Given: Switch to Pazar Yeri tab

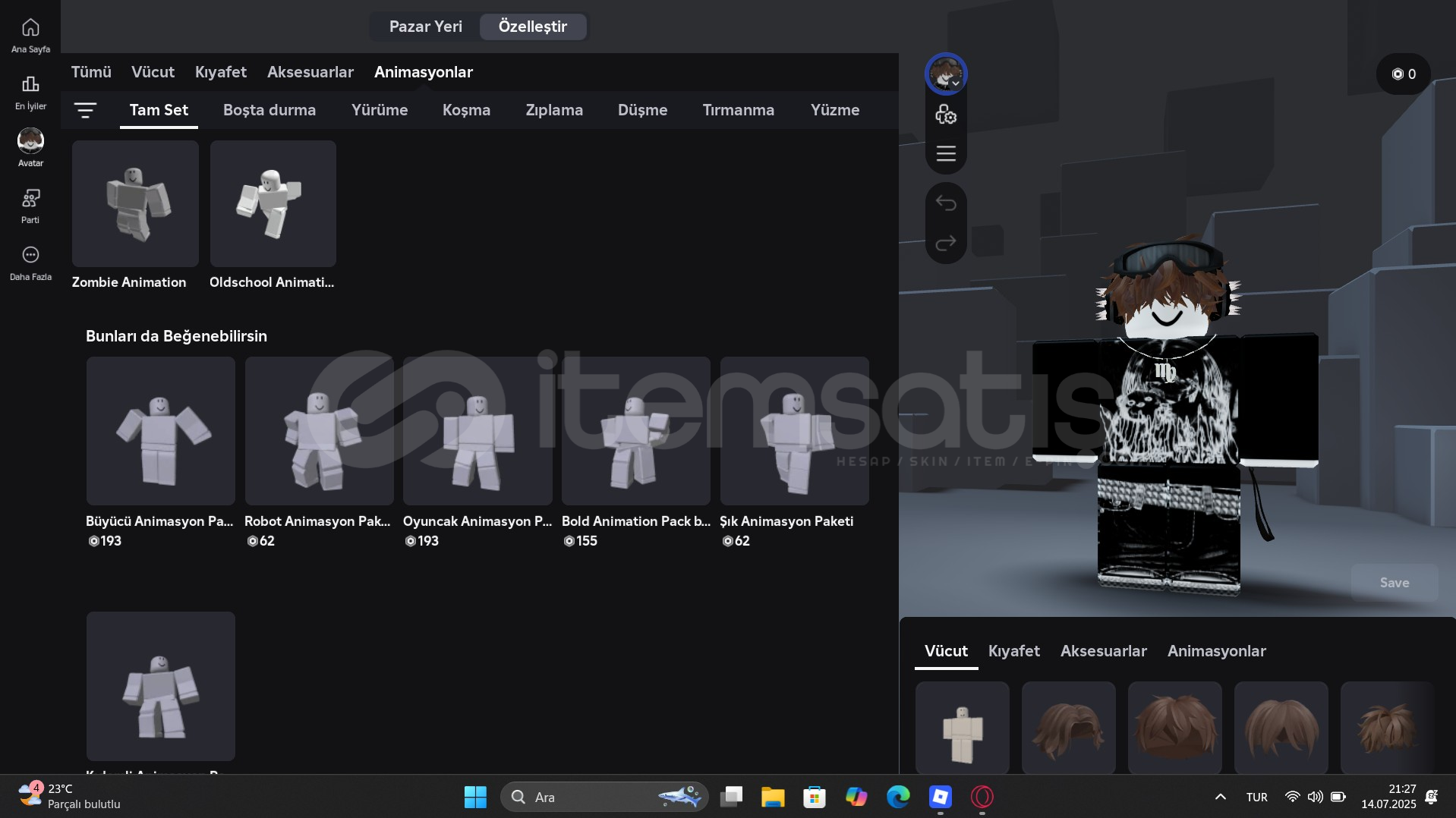Looking at the screenshot, I should (425, 27).
